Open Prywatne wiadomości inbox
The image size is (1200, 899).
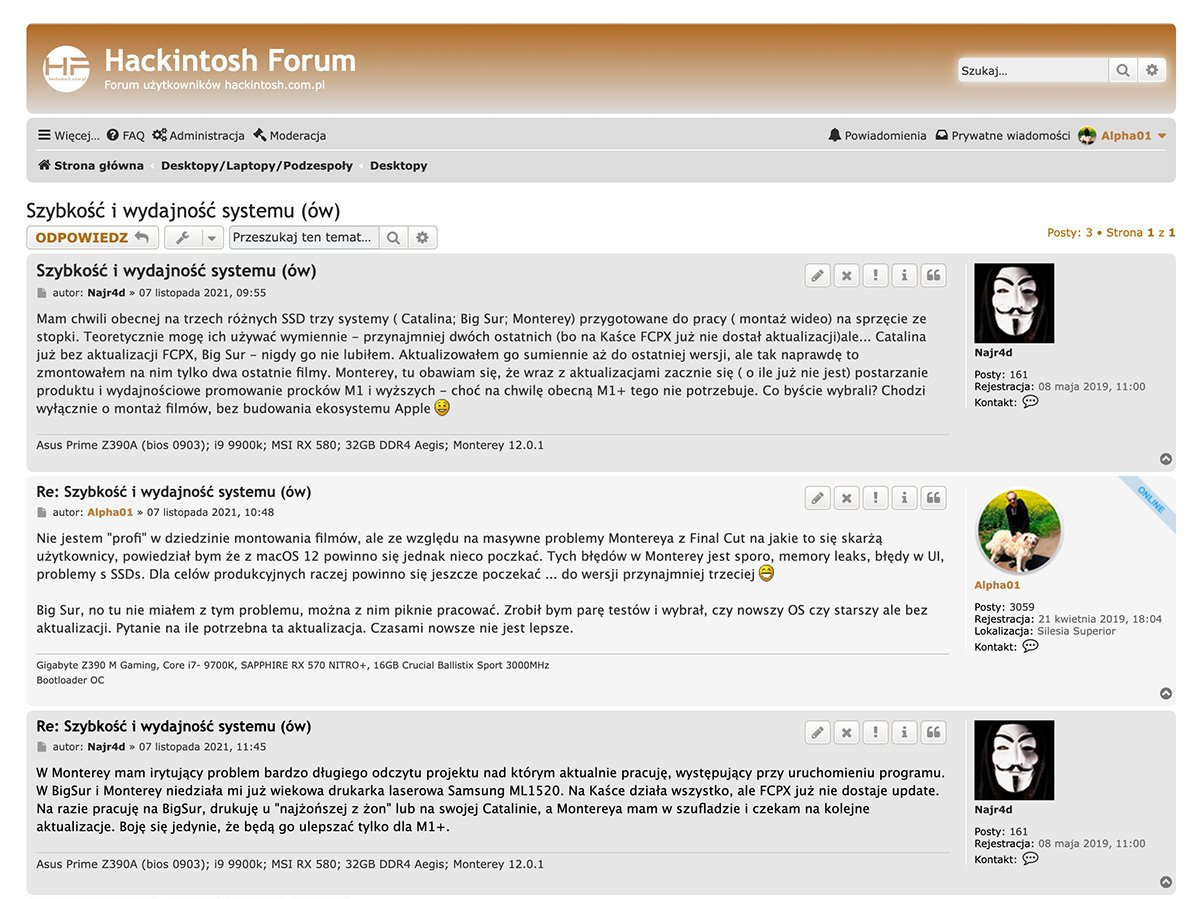[1002, 135]
